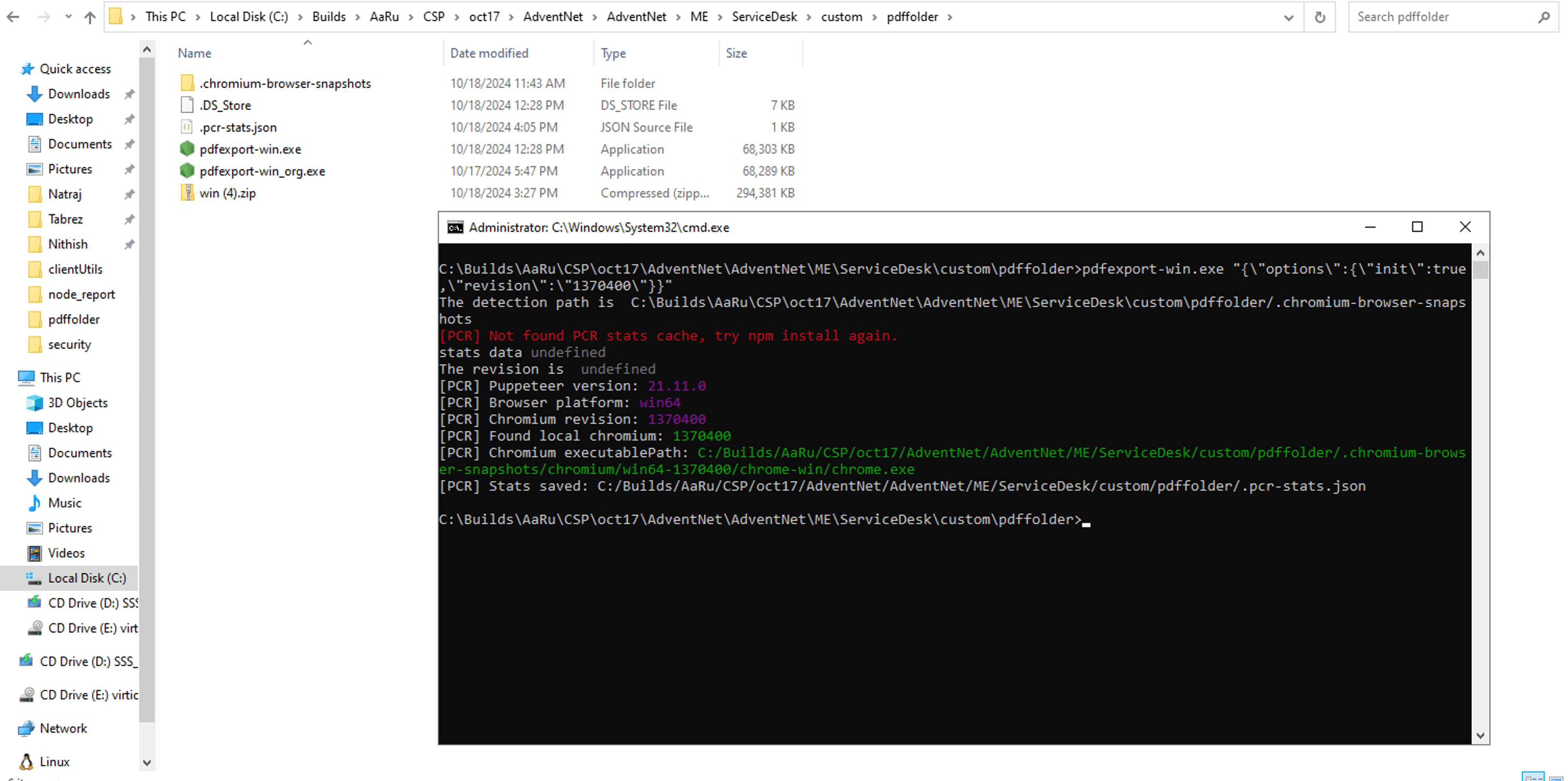Click the pin icon beside Downloads

coord(129,93)
